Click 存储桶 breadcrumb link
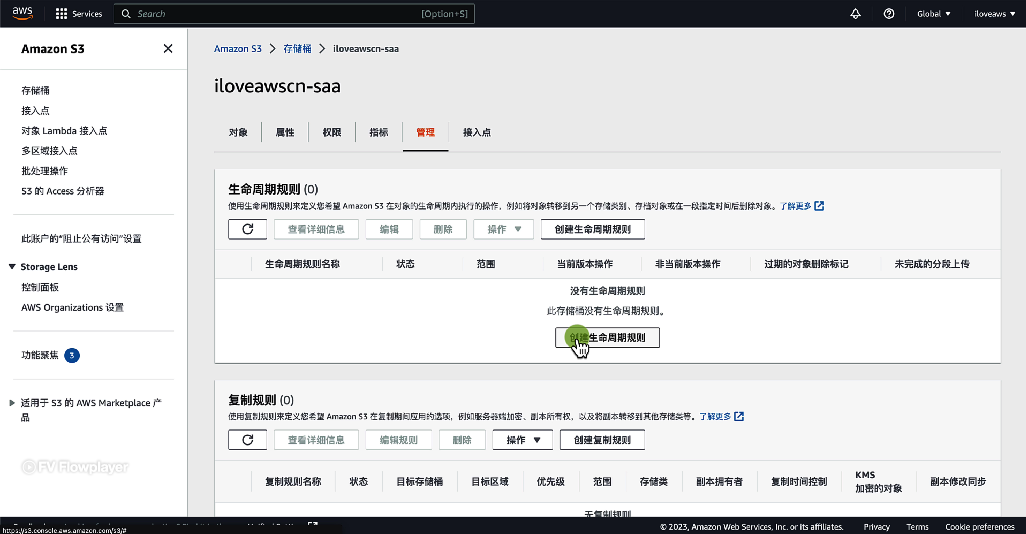Viewport: 1026px width, 534px height. tap(297, 48)
